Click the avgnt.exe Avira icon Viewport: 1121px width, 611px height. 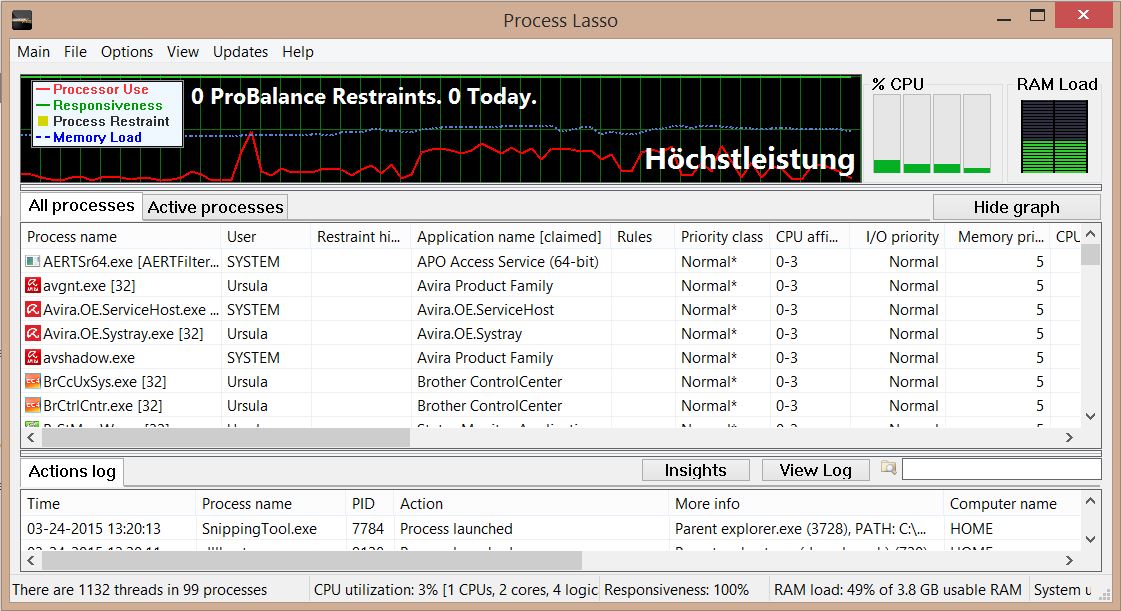33,285
